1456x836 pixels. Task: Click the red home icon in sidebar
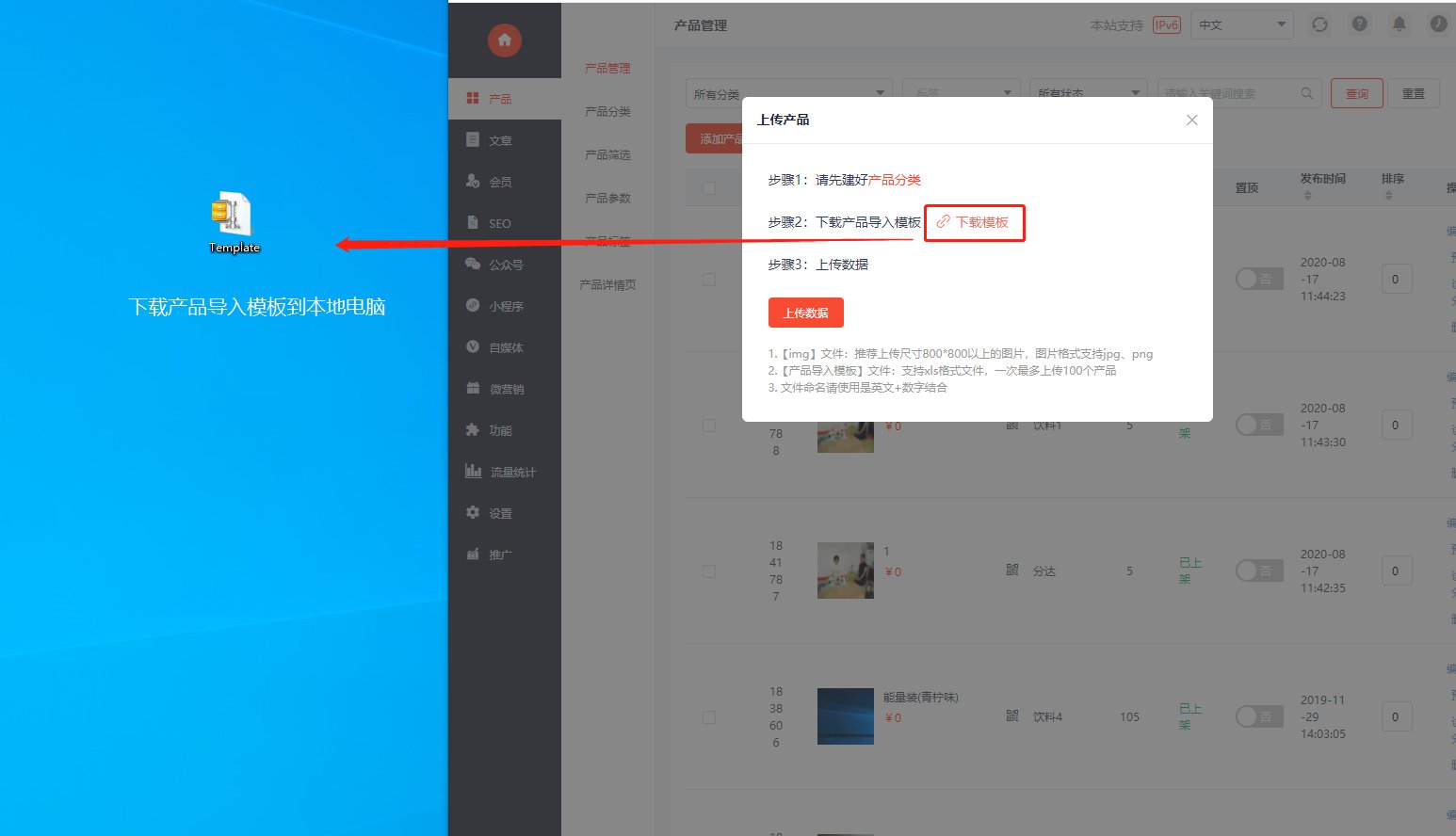pyautogui.click(x=505, y=40)
